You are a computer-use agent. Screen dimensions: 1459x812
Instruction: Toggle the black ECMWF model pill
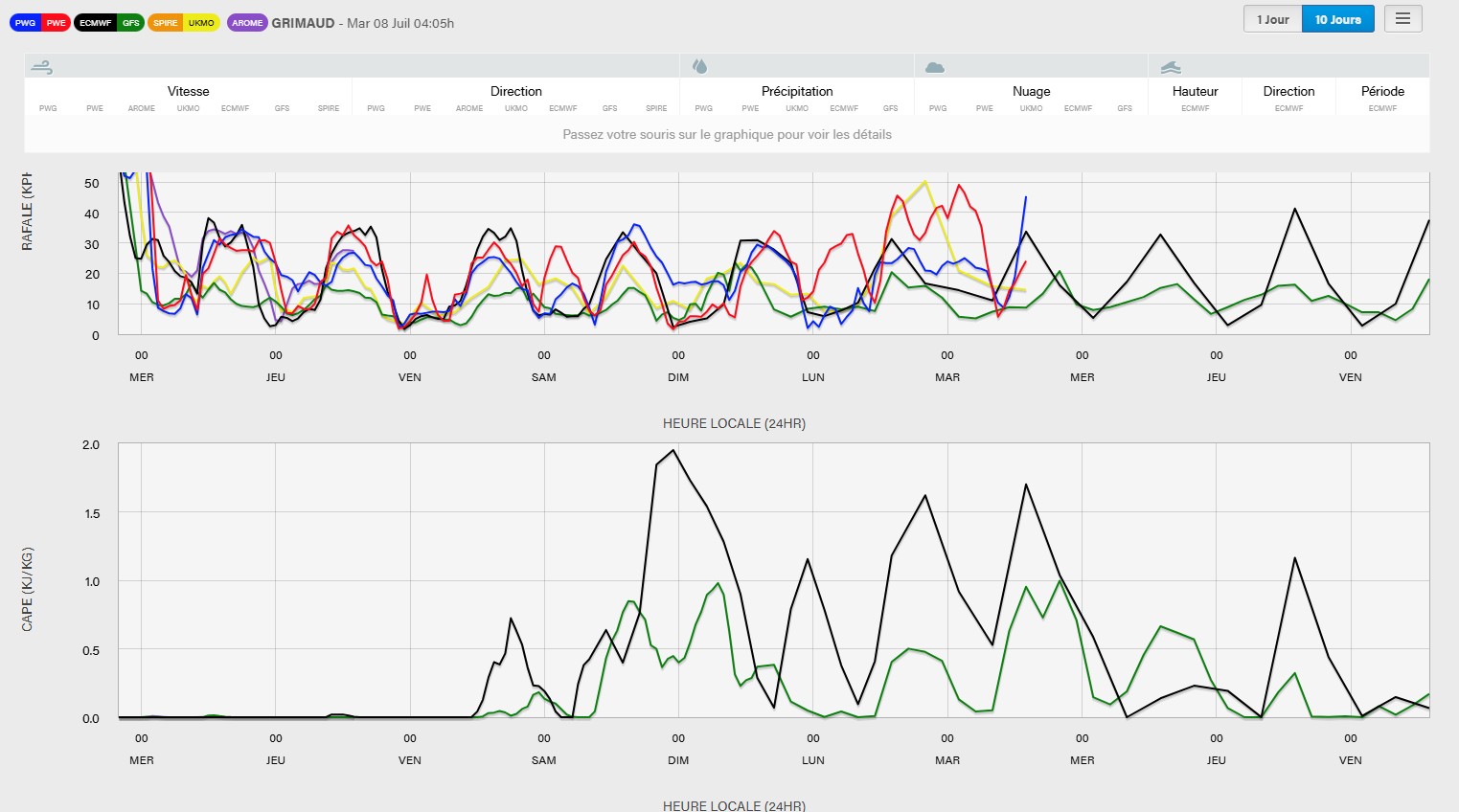(x=95, y=23)
